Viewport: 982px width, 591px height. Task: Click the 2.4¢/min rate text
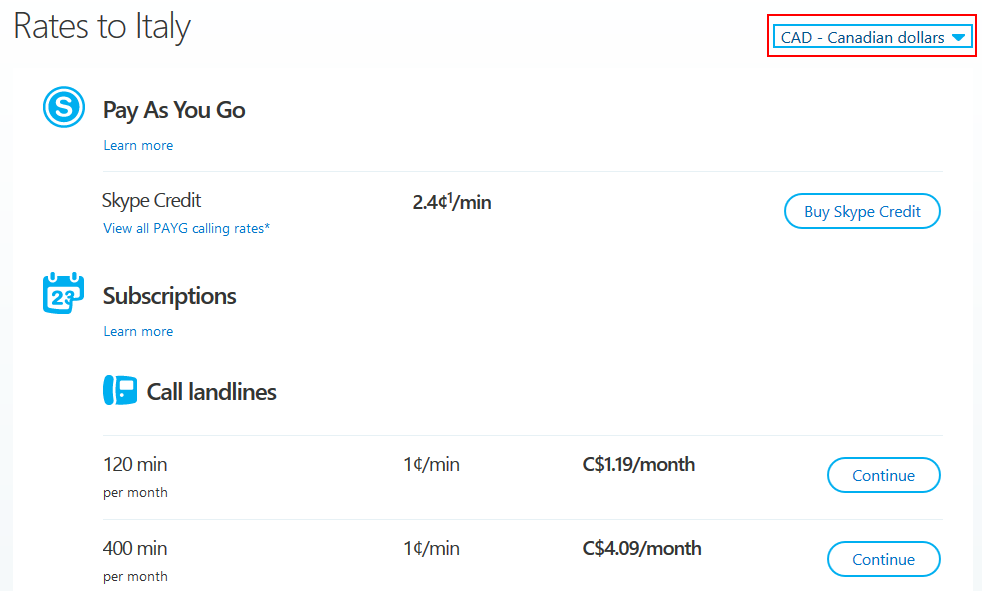coord(452,203)
